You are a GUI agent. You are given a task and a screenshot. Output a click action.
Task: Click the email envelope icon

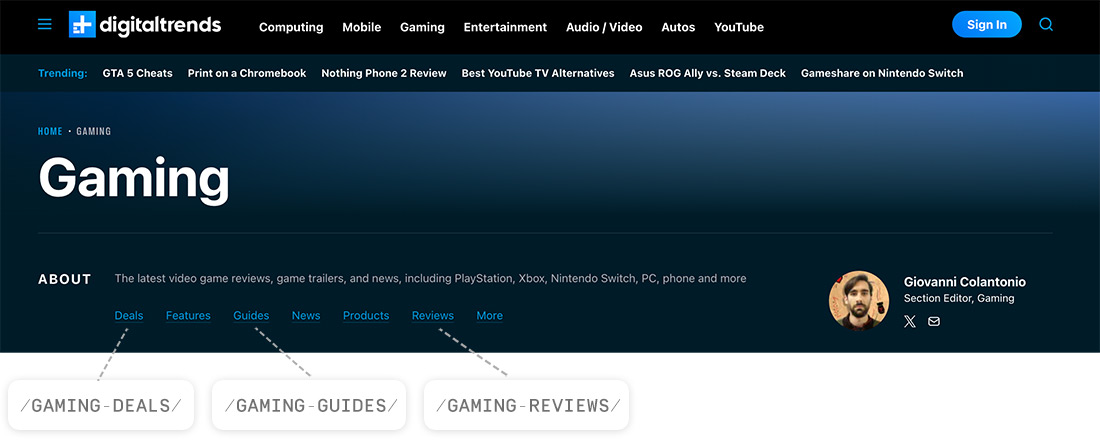click(x=934, y=321)
